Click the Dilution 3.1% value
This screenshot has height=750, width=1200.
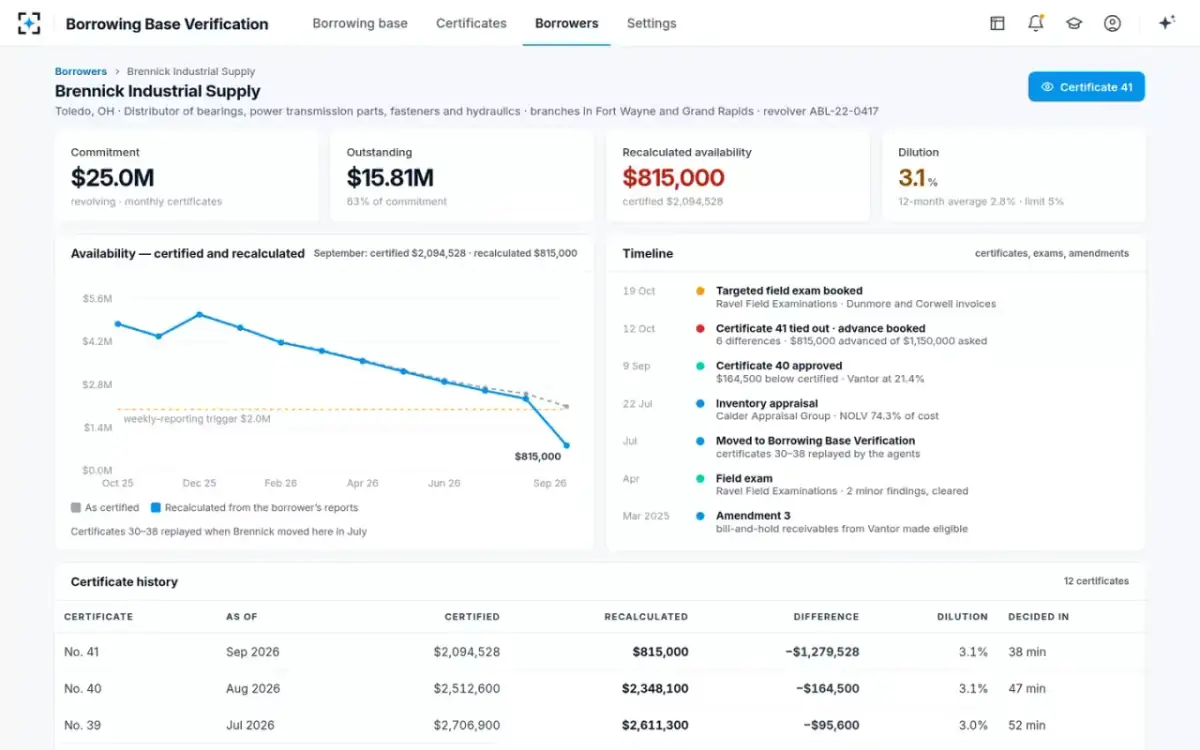tap(918, 178)
